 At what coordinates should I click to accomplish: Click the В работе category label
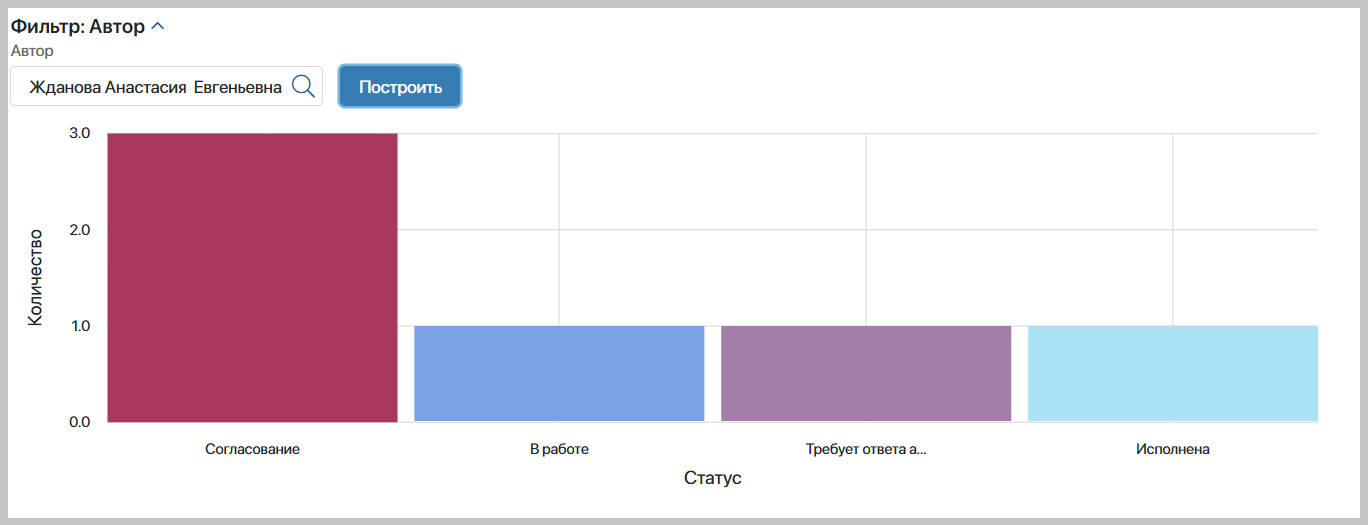tap(559, 449)
